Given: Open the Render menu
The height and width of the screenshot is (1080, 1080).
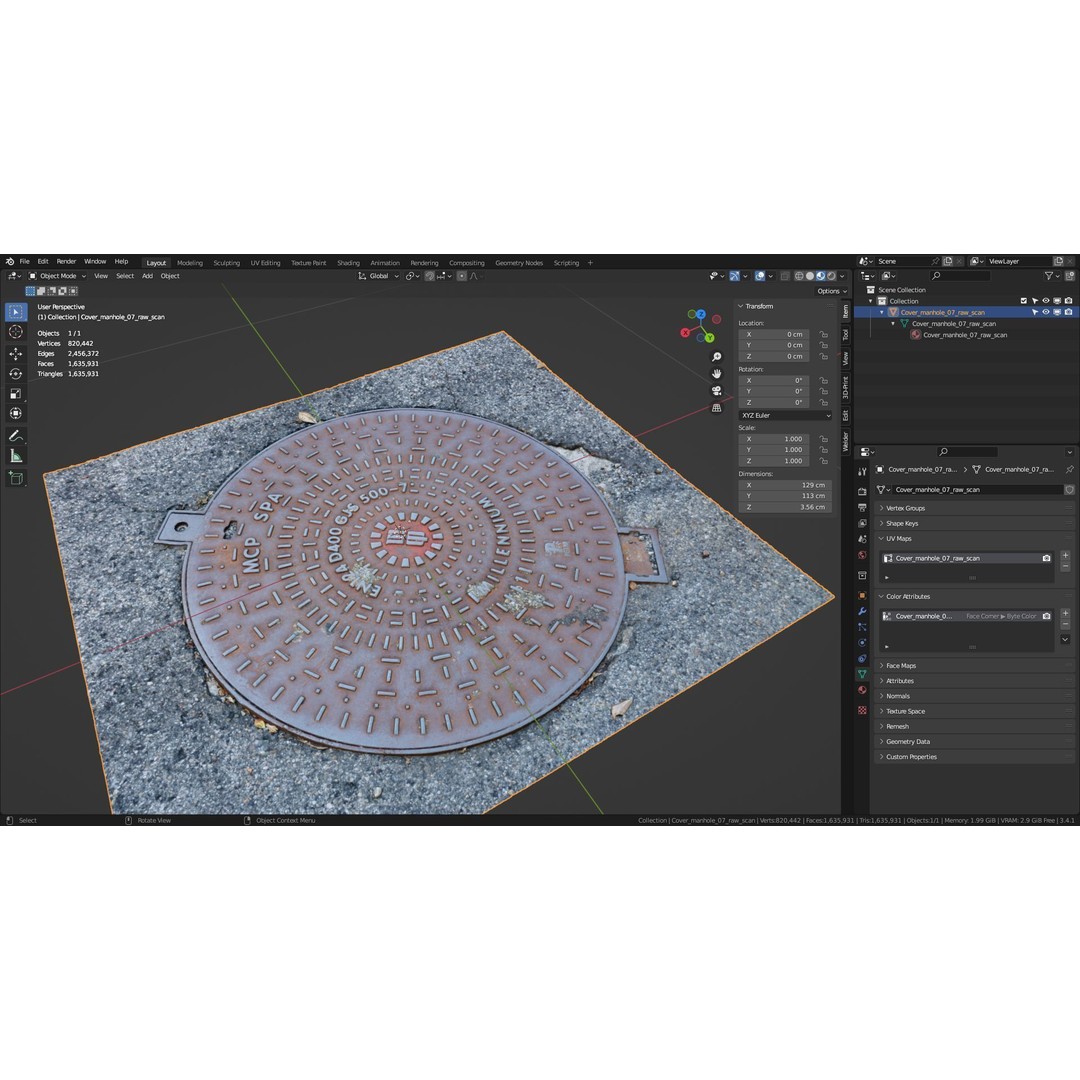Looking at the screenshot, I should coord(66,262).
